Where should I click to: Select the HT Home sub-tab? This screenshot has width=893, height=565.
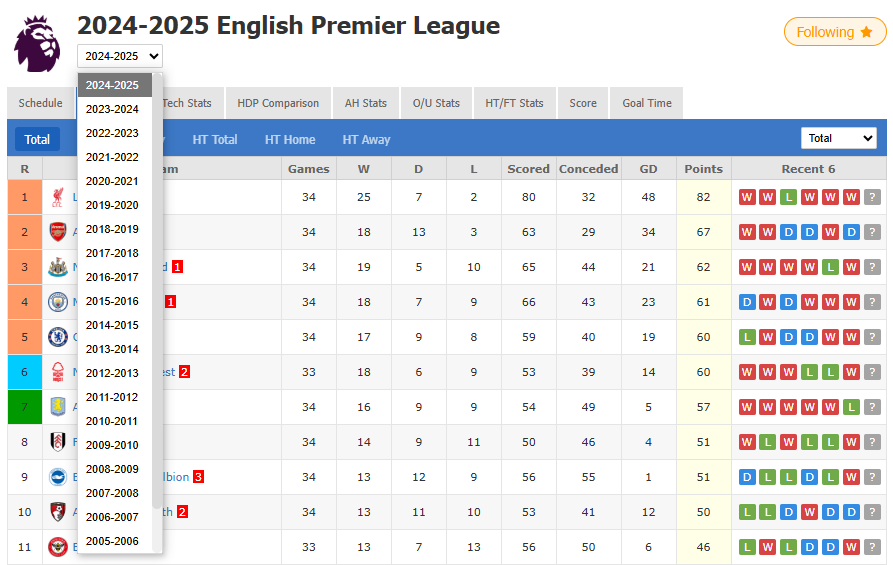tap(290, 140)
